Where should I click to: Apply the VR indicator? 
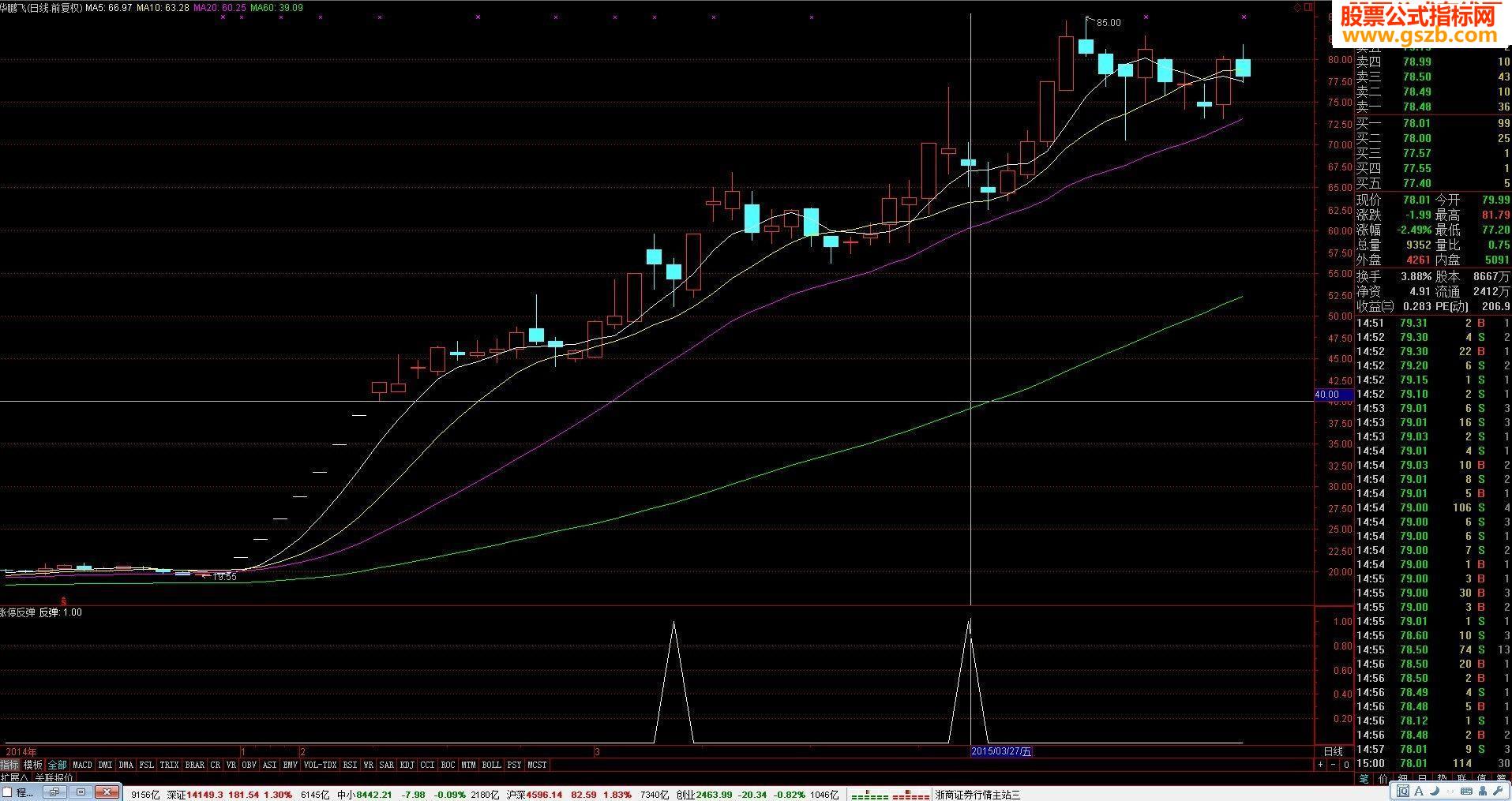tap(231, 765)
